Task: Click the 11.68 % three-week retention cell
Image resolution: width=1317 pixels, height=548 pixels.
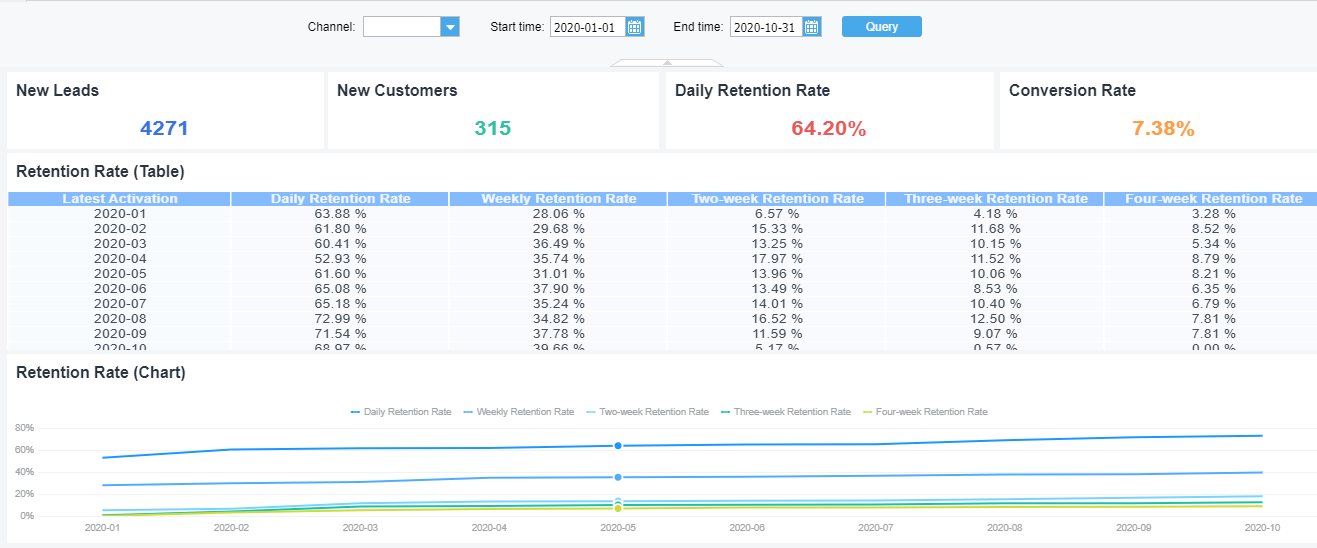Action: point(995,228)
